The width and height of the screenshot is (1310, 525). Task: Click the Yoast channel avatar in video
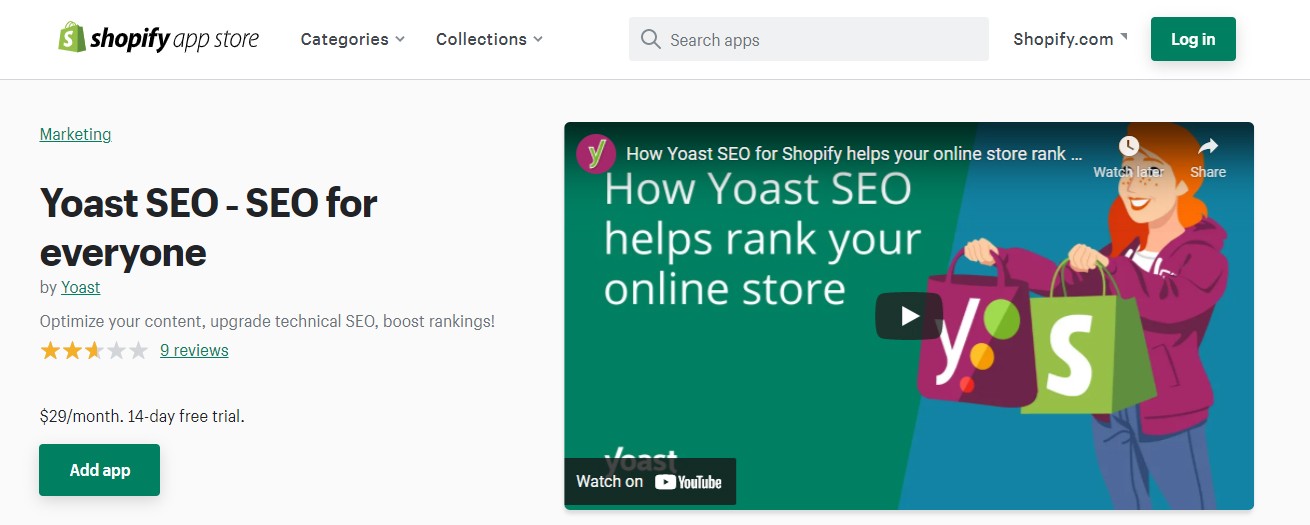(596, 154)
